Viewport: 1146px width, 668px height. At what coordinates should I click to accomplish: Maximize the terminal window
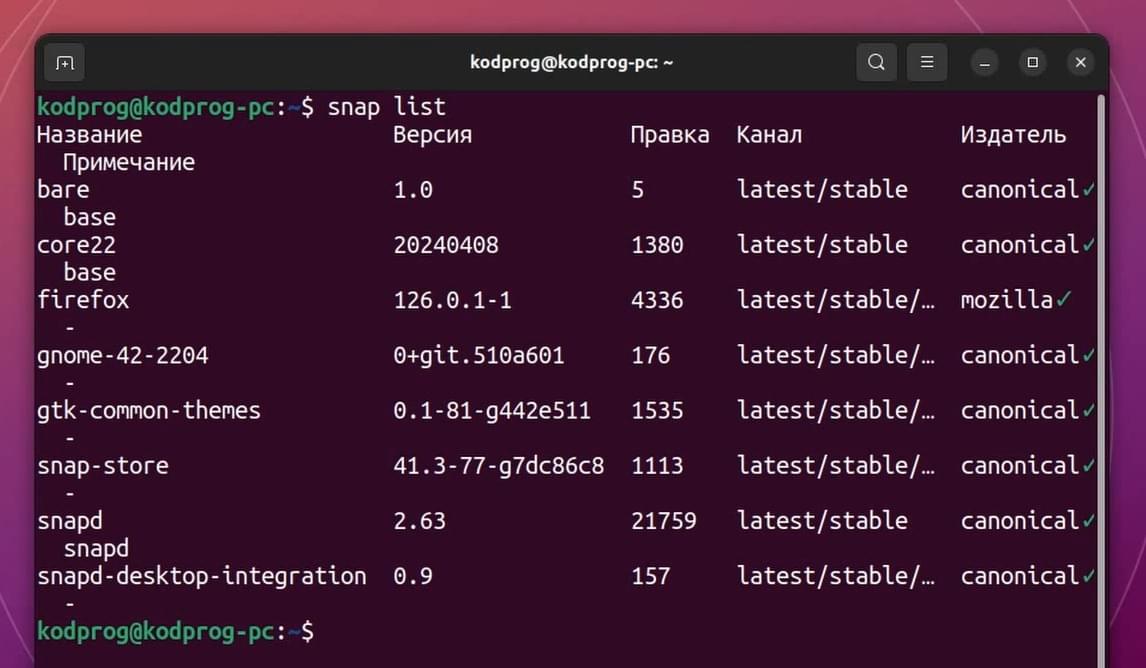(1033, 63)
